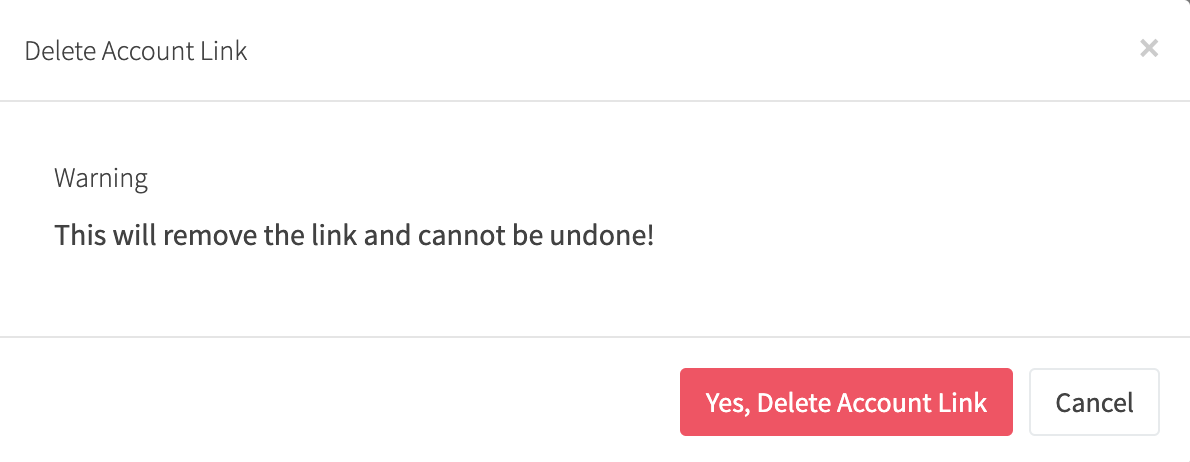Click the word 'Link' in the dialog title
This screenshot has height=462, width=1190.
[x=225, y=51]
